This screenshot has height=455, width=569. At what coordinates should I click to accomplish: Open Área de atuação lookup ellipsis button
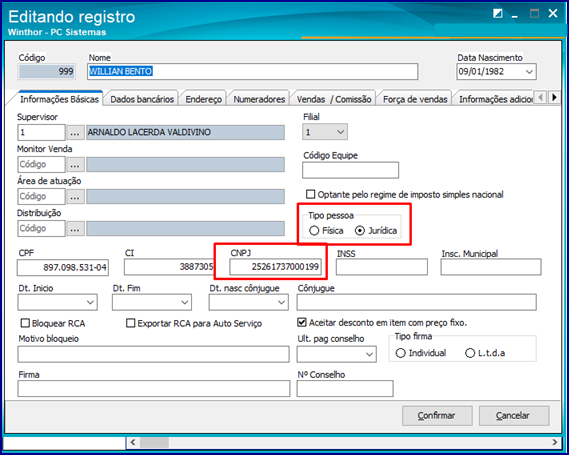coord(75,197)
